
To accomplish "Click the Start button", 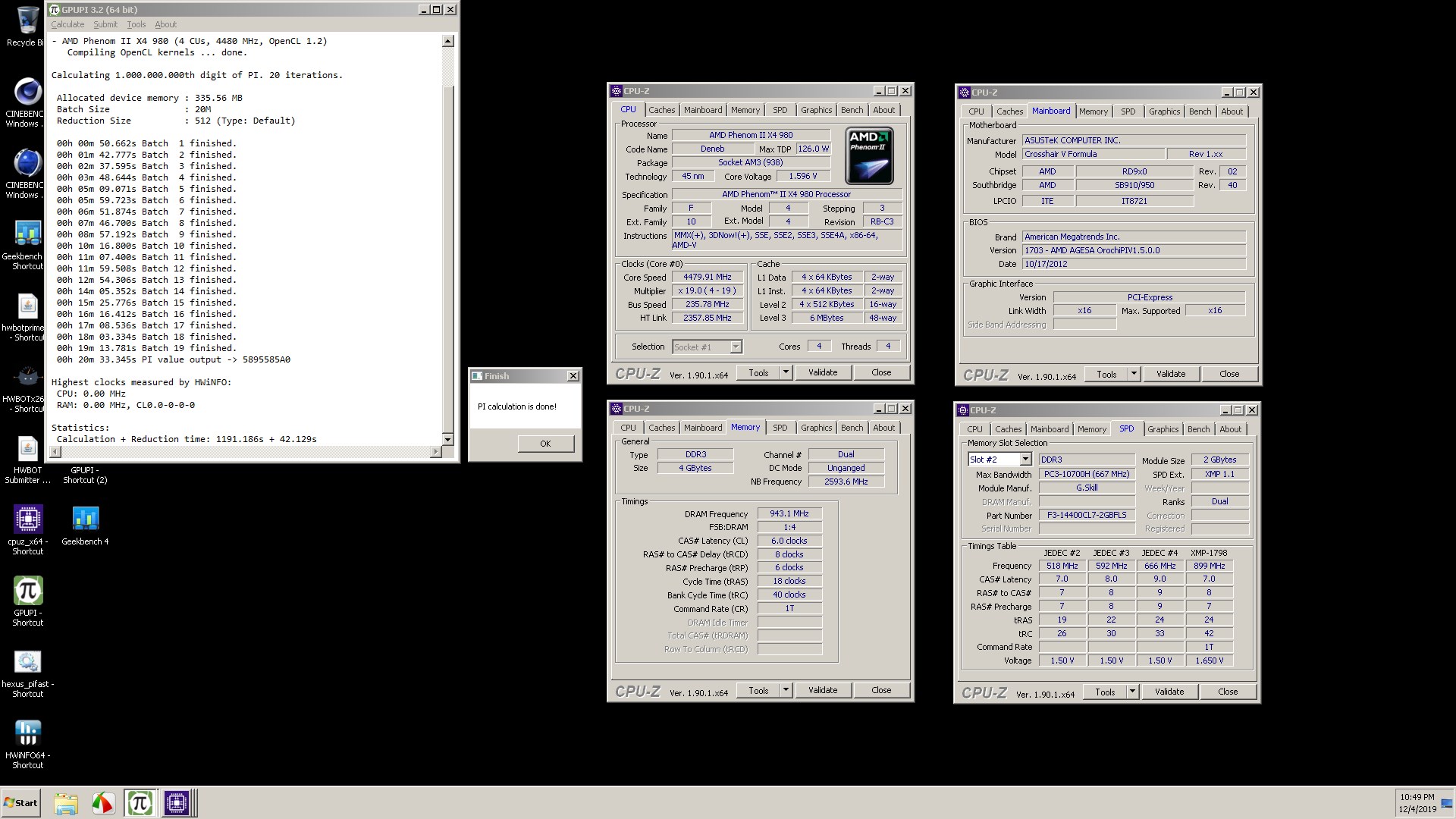I will (x=21, y=803).
